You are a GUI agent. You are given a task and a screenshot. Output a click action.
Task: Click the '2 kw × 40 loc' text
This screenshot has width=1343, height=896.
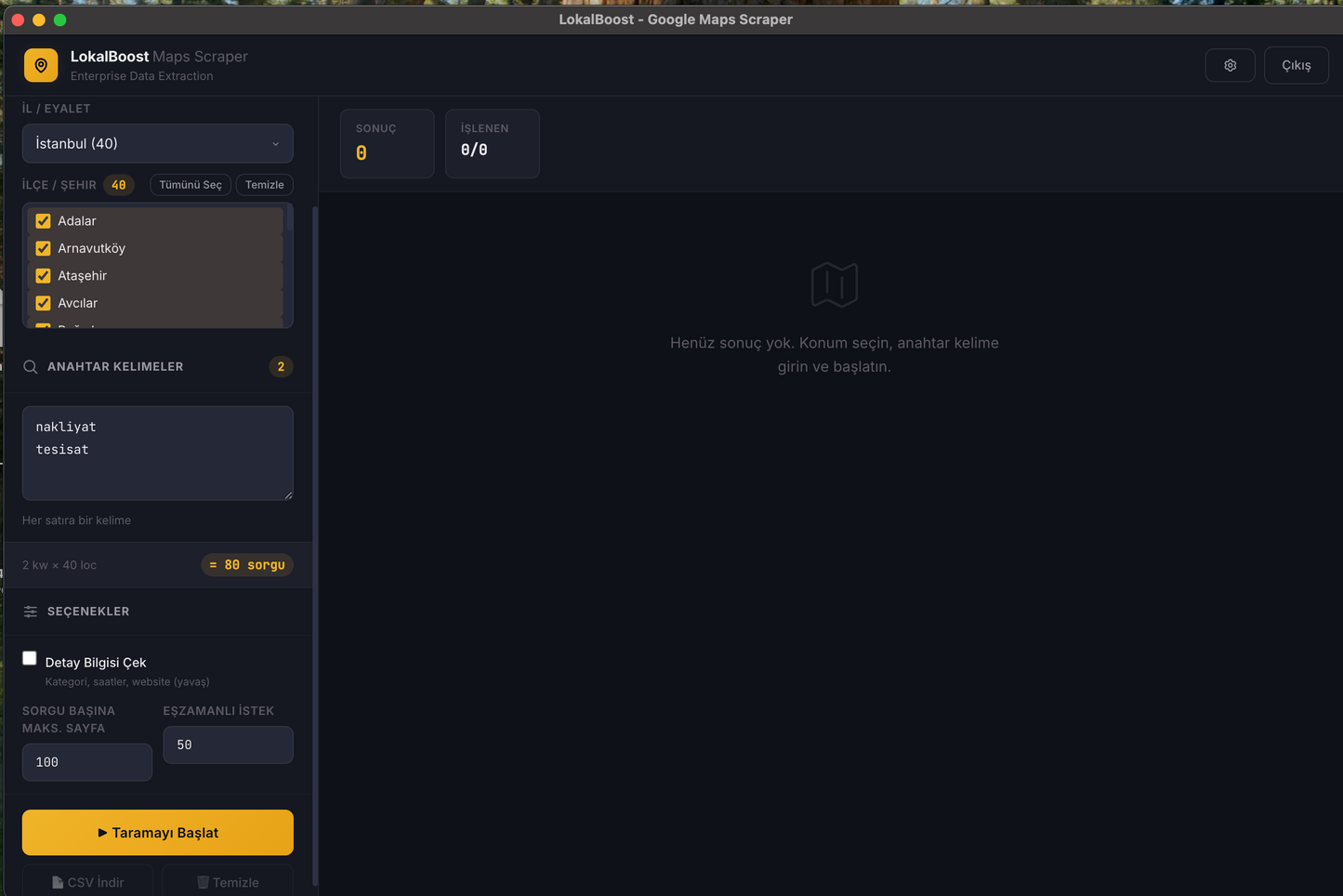click(x=59, y=565)
